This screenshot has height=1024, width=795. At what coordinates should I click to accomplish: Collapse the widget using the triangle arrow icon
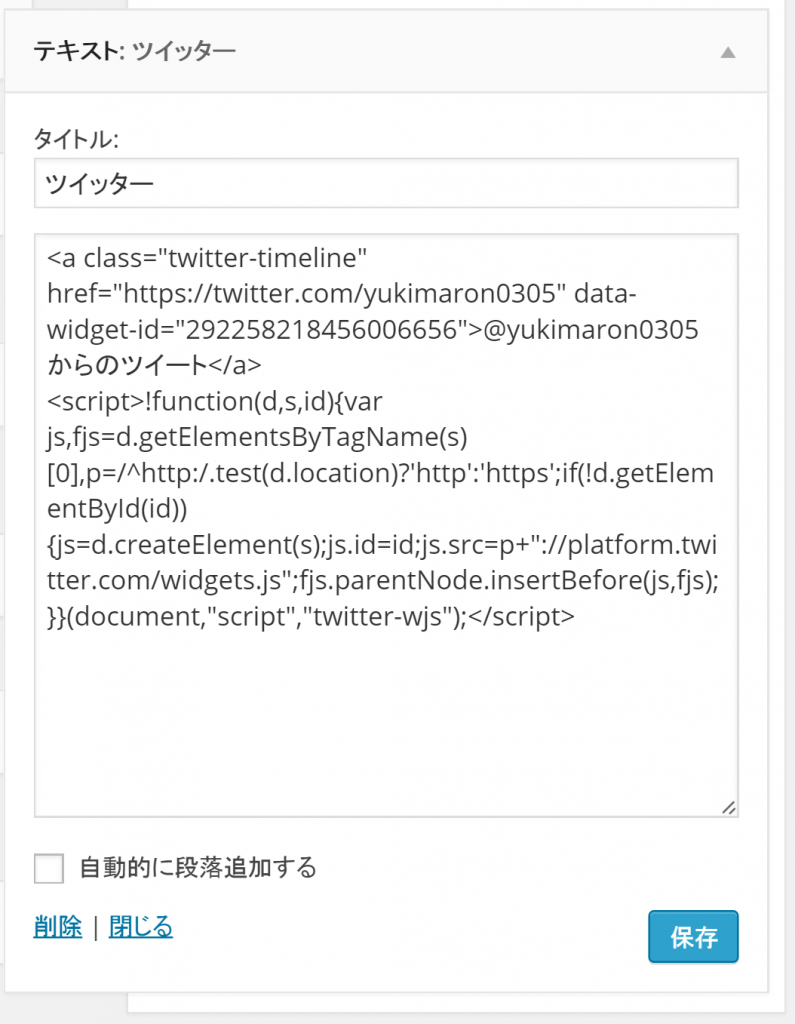tap(729, 51)
